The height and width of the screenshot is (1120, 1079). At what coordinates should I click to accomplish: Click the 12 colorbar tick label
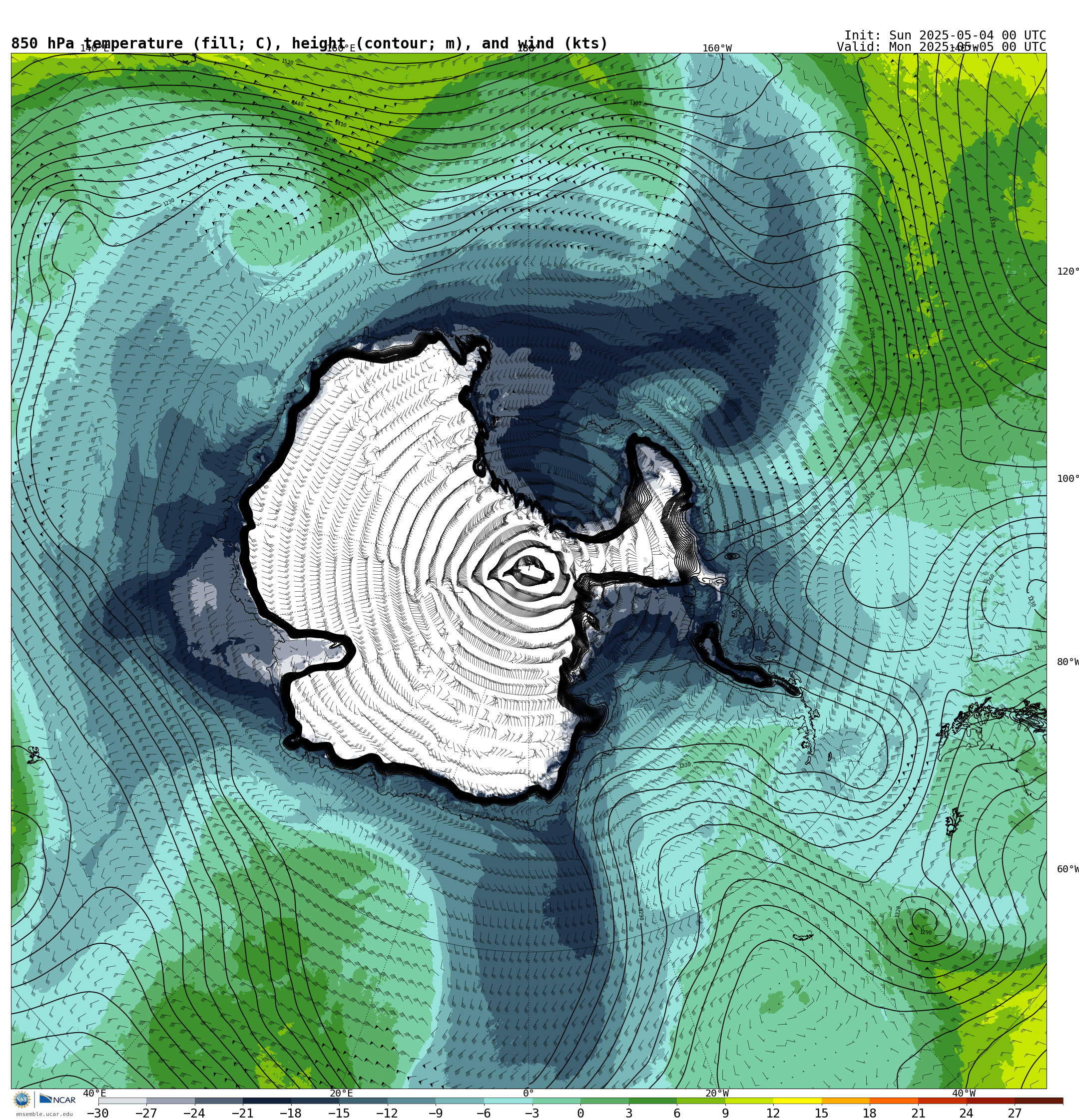773,1113
